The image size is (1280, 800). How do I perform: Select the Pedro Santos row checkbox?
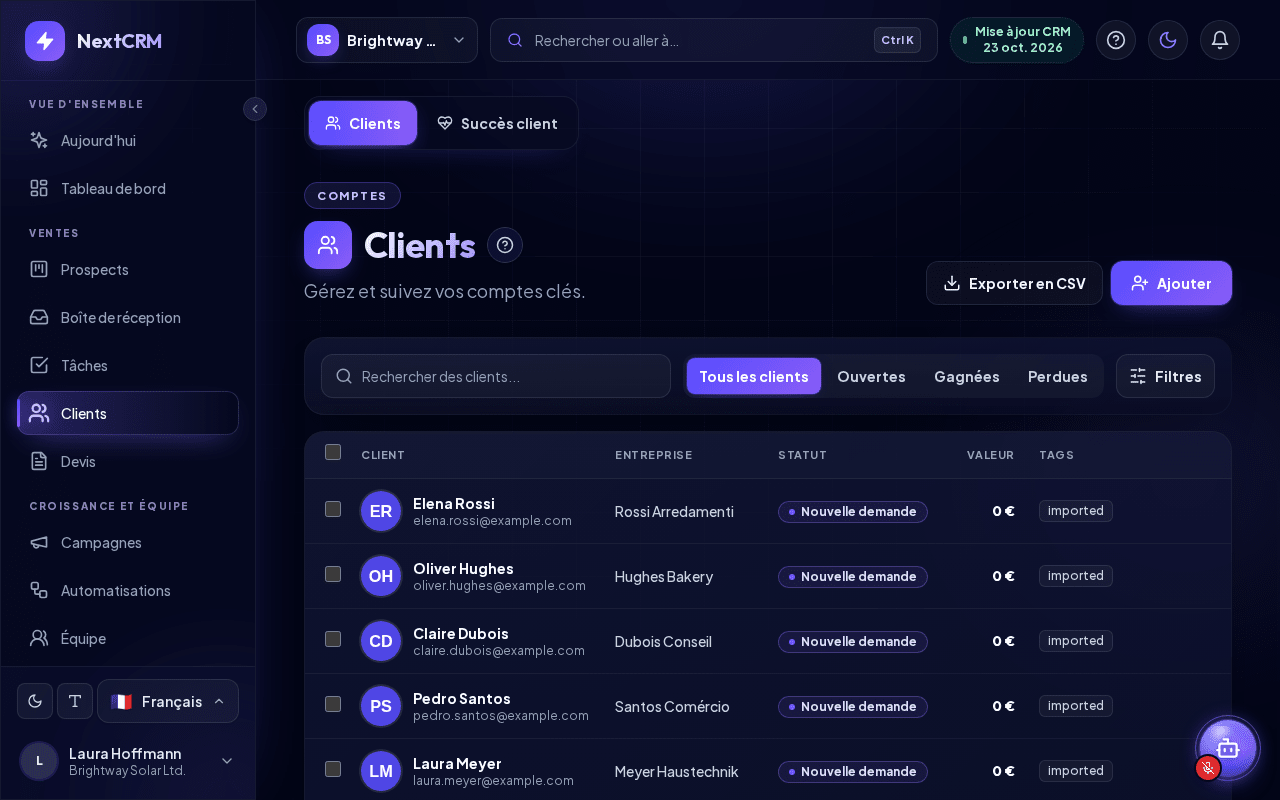[x=333, y=704]
